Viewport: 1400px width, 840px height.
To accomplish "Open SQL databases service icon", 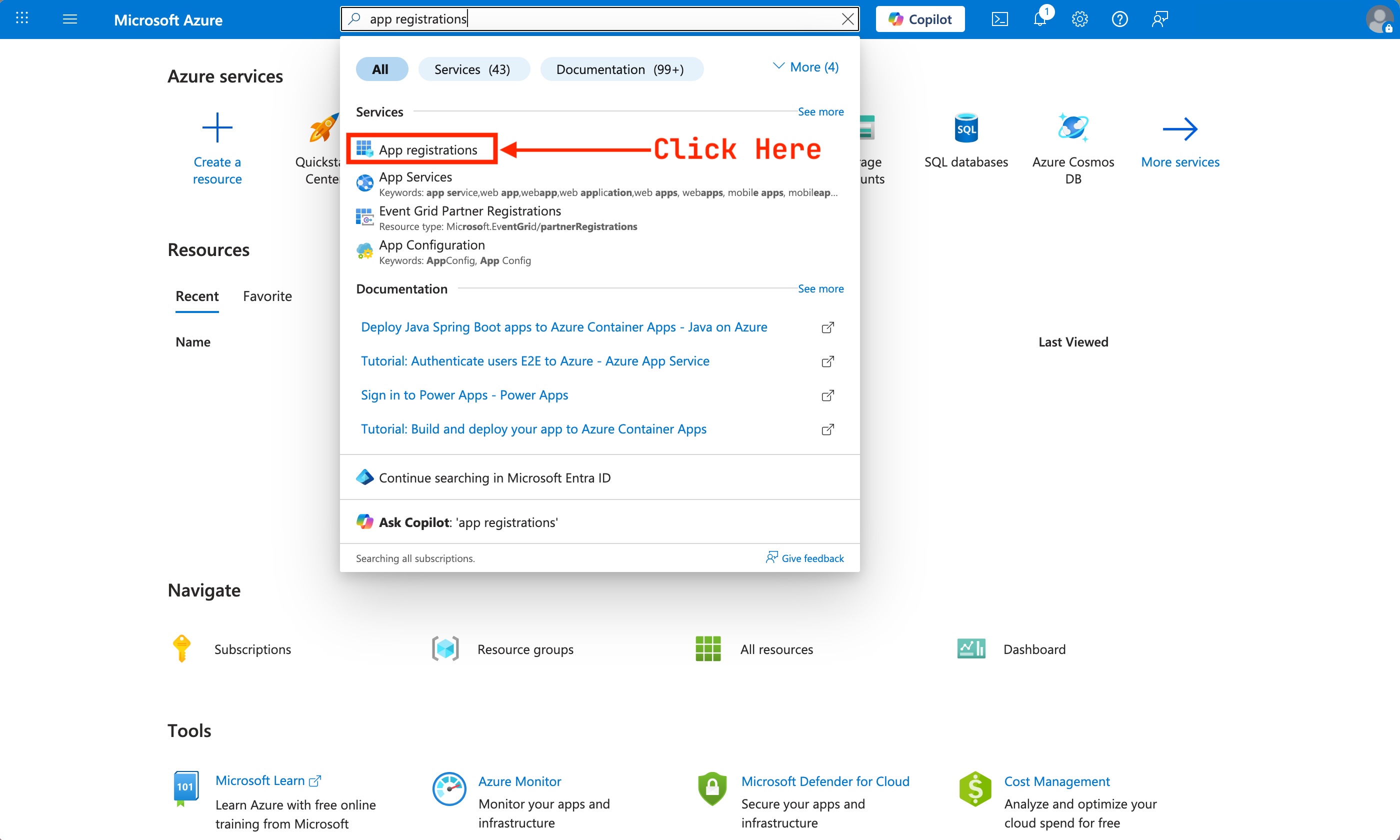I will 966,127.
